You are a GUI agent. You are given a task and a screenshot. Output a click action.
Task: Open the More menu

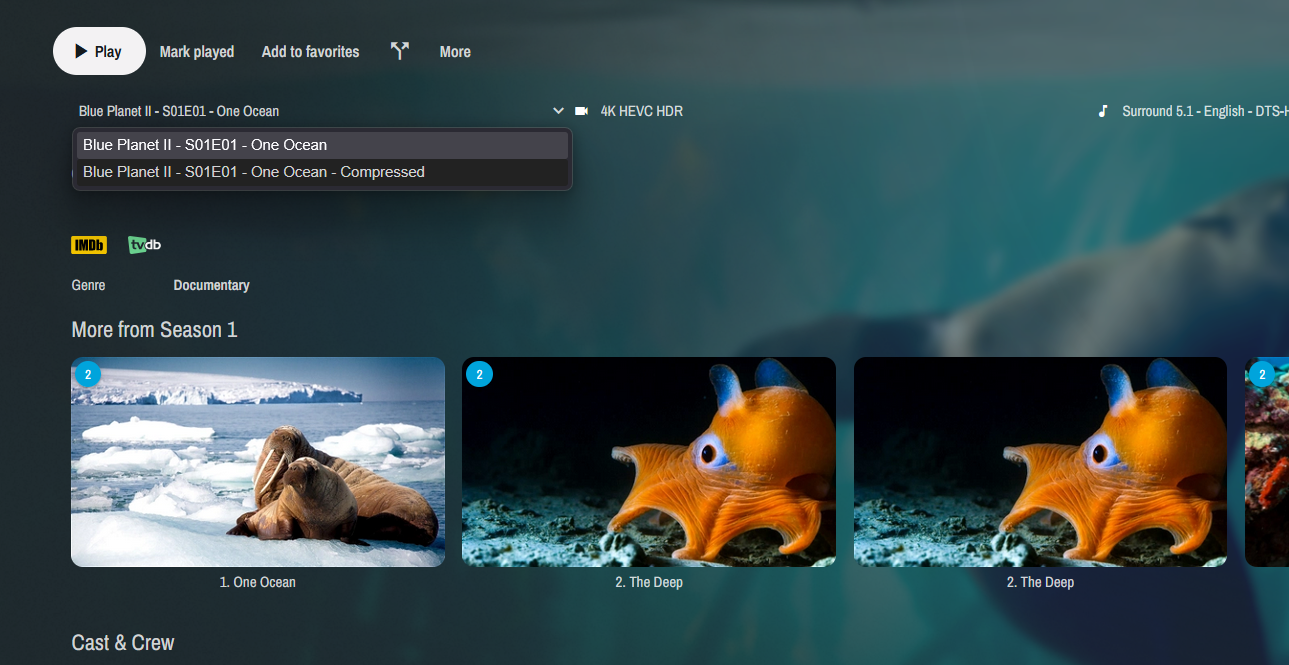(x=455, y=52)
